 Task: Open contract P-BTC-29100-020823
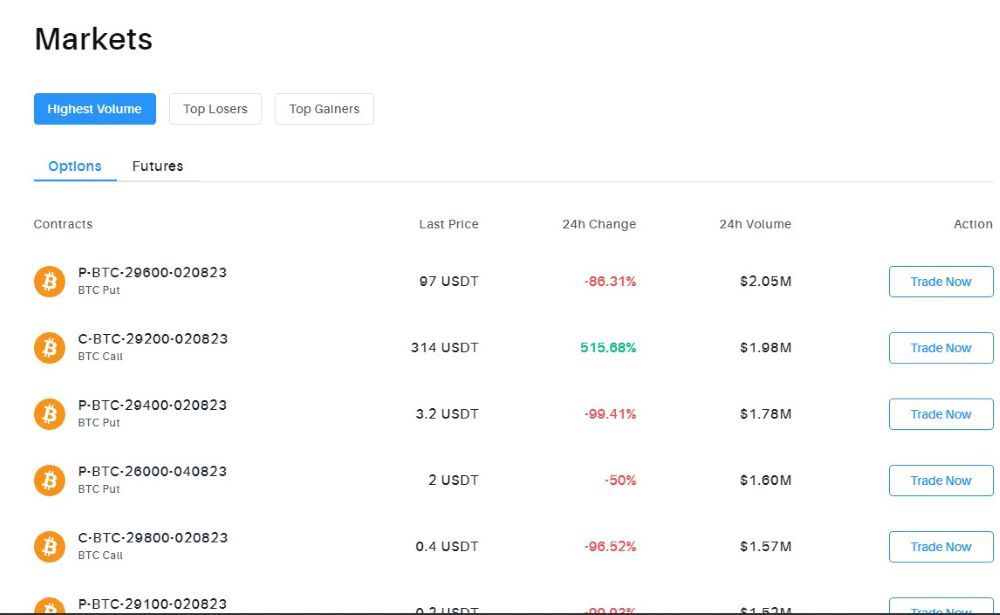152,604
